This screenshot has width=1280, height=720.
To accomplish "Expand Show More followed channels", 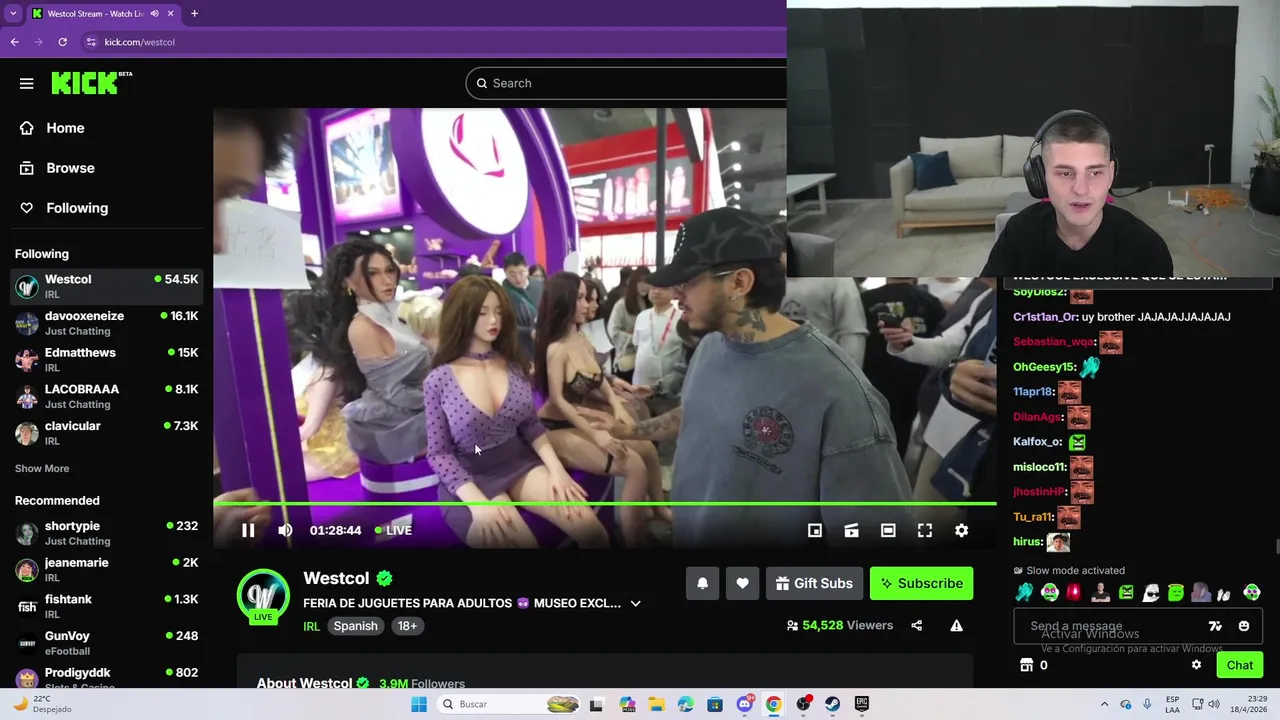I will click(42, 468).
